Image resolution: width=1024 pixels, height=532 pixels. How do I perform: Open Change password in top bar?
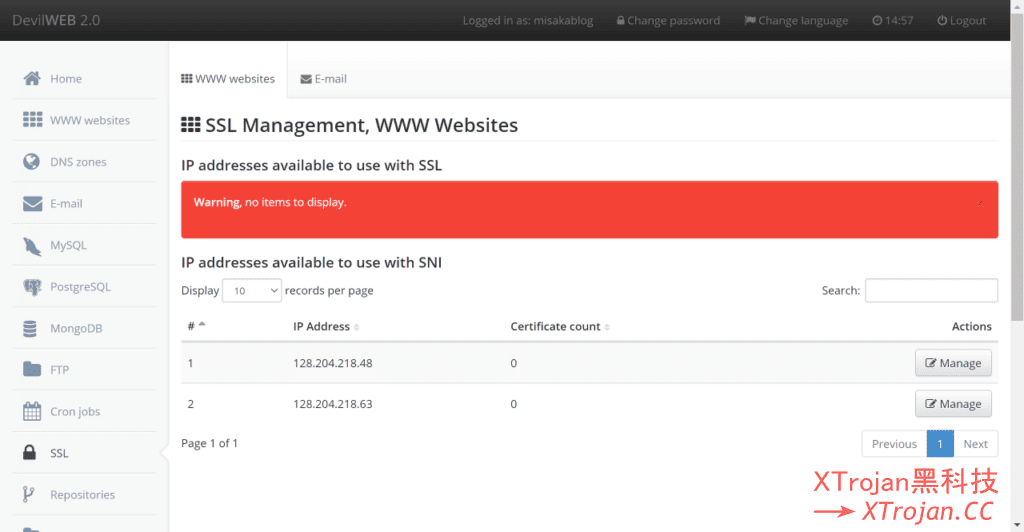click(x=667, y=21)
